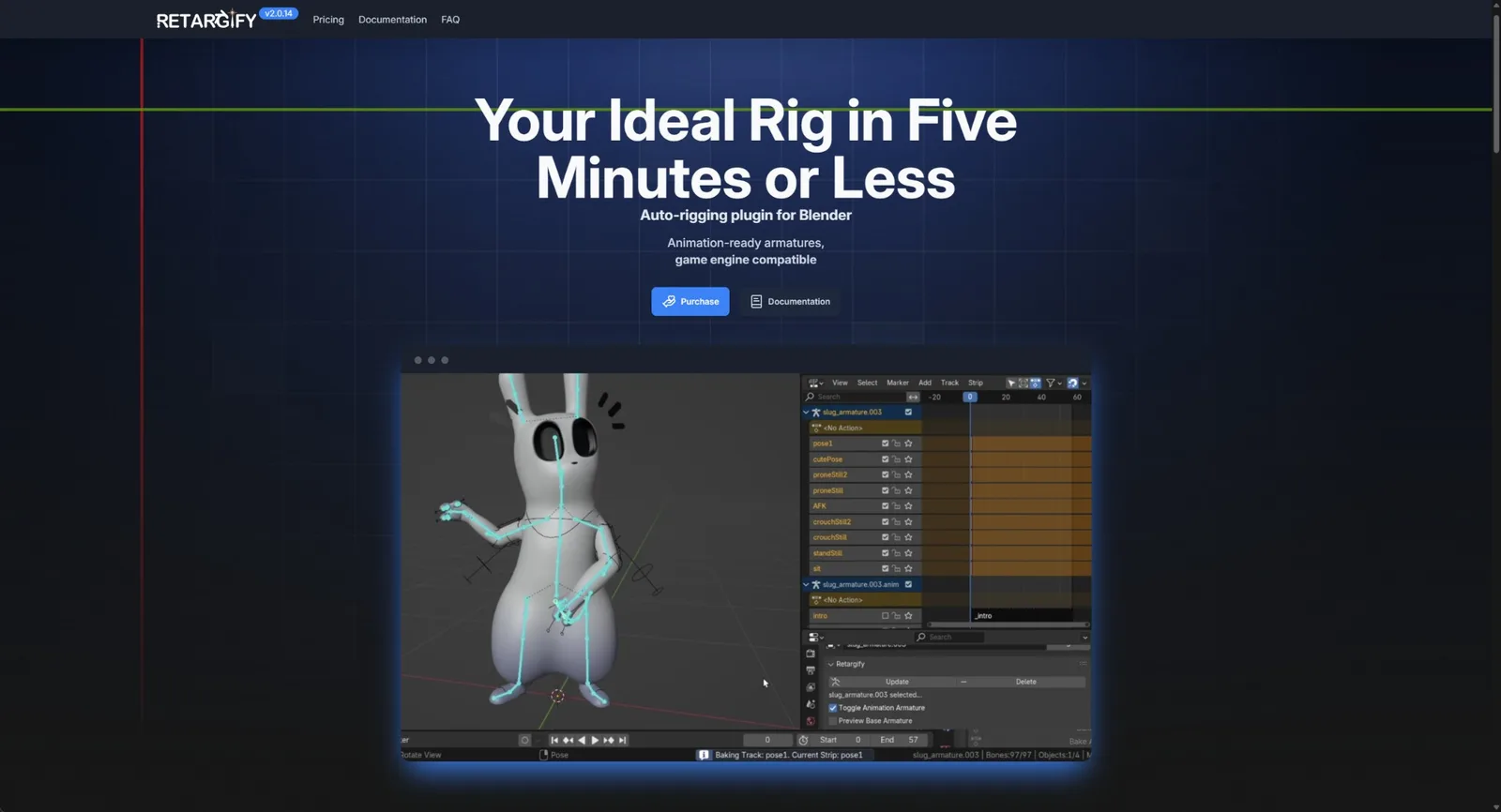Open Documentation in the top navigation

[392, 20]
